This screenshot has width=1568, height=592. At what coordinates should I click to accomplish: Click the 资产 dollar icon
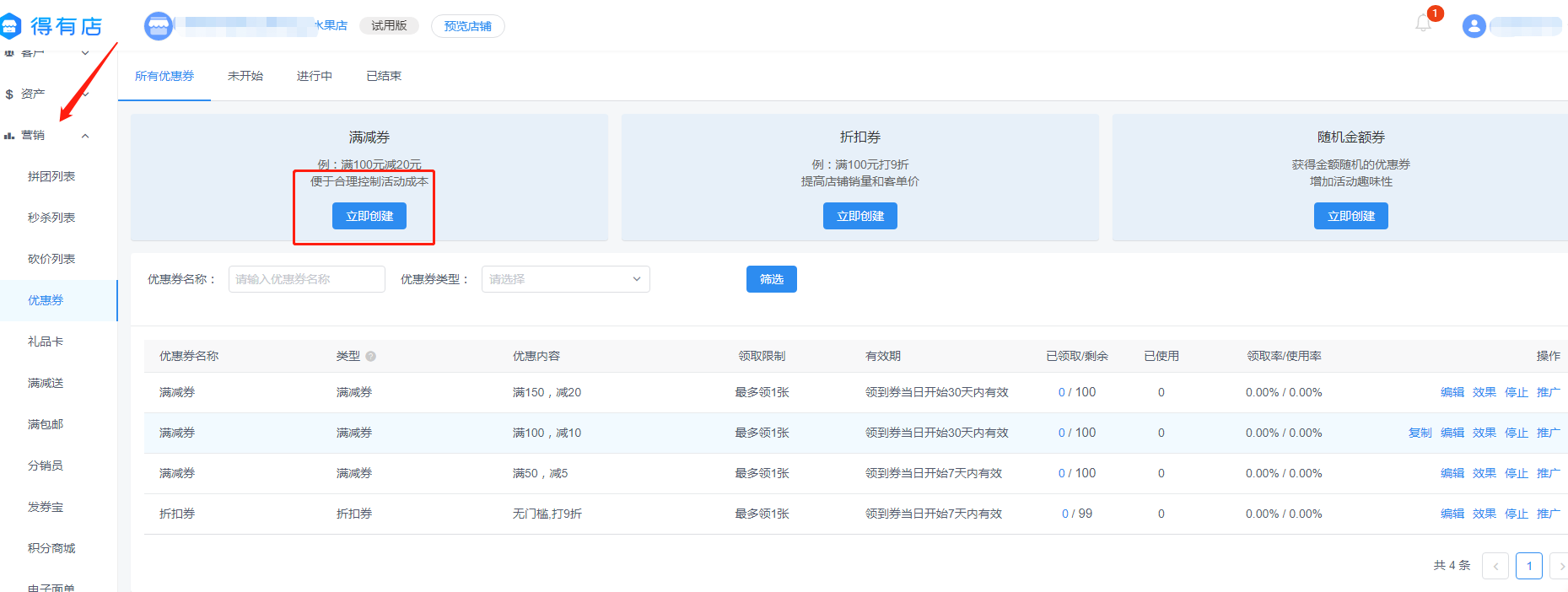click(9, 94)
